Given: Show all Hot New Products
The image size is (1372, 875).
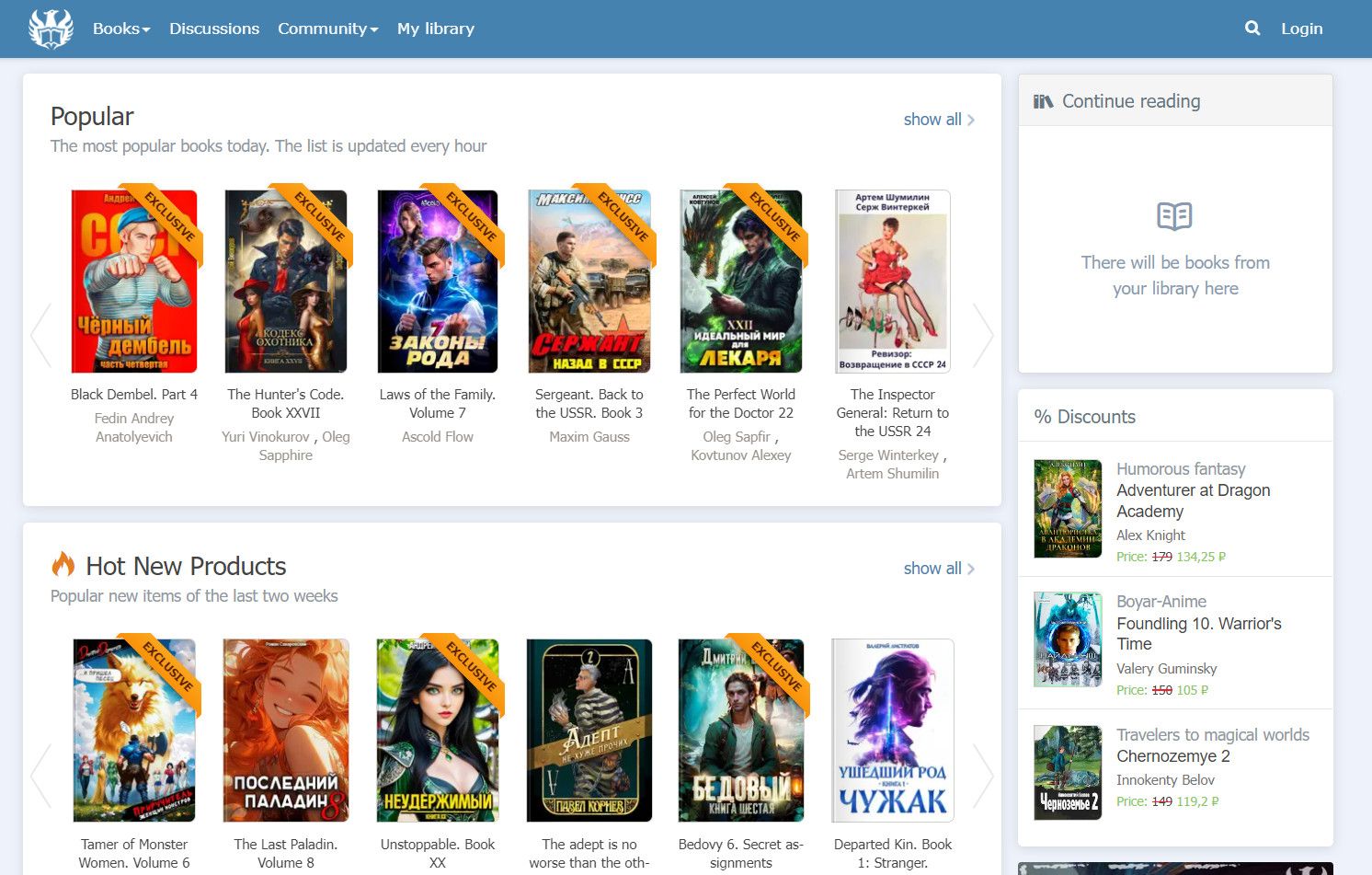Looking at the screenshot, I should click(x=939, y=569).
